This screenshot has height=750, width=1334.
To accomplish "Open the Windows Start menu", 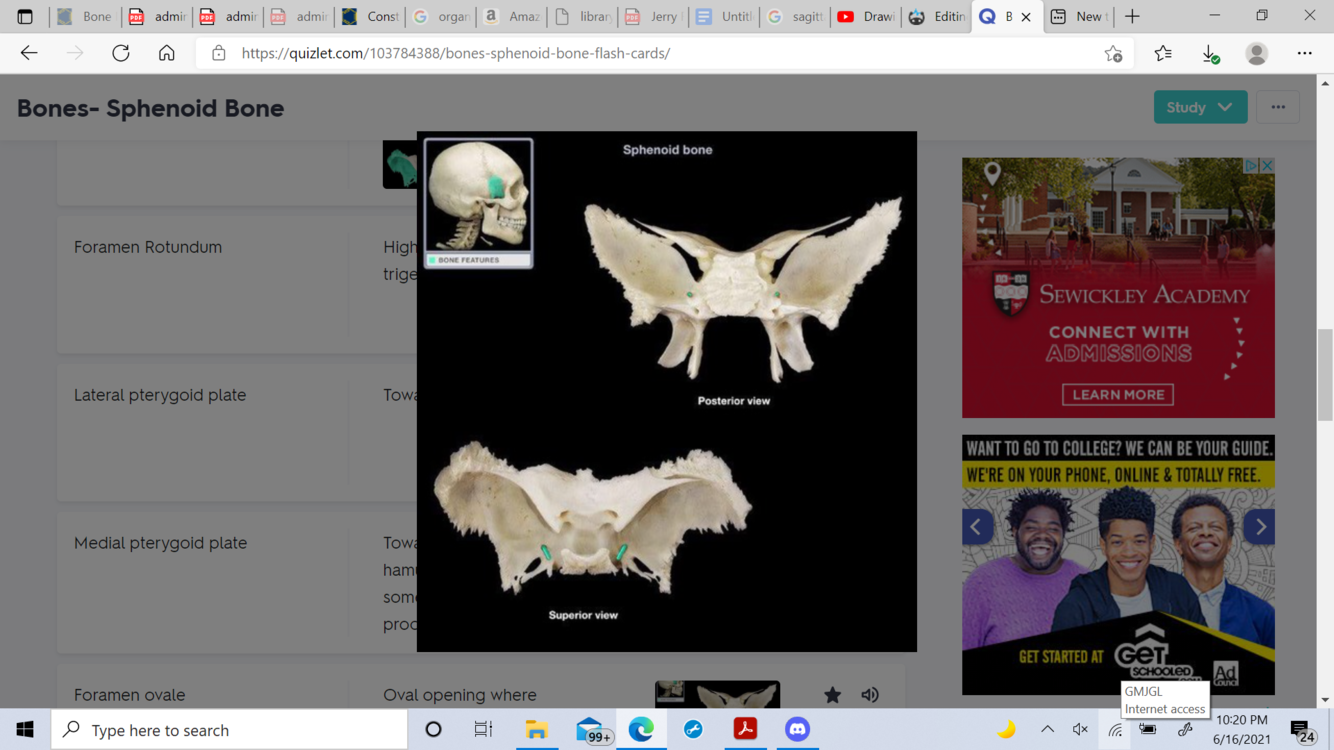I will pos(25,730).
